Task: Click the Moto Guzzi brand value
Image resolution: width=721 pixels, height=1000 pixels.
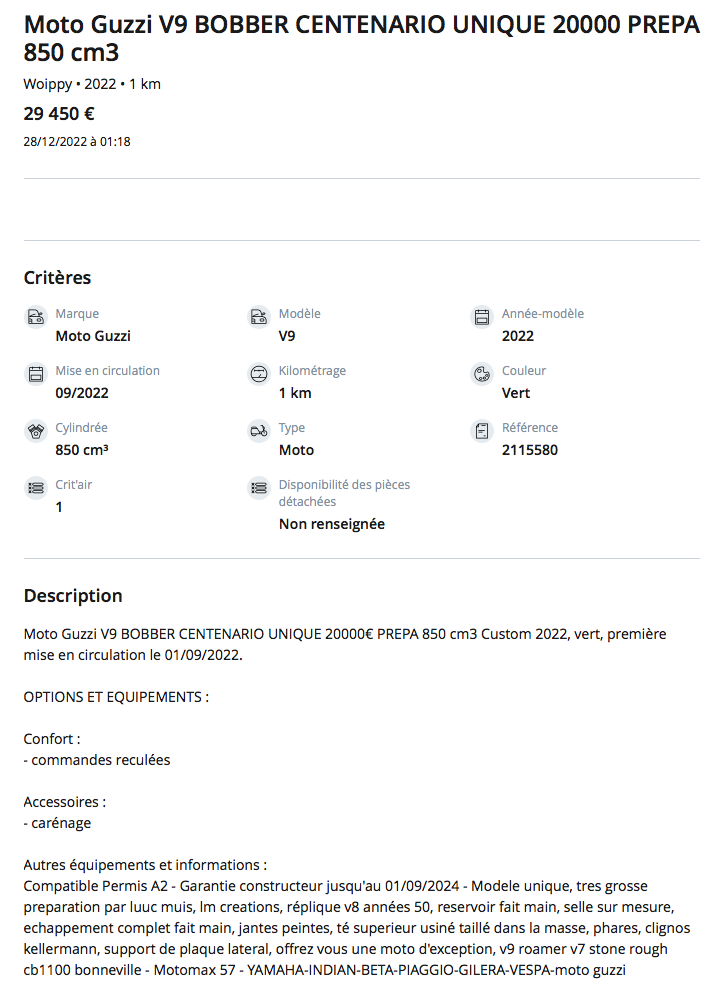Action: click(93, 336)
